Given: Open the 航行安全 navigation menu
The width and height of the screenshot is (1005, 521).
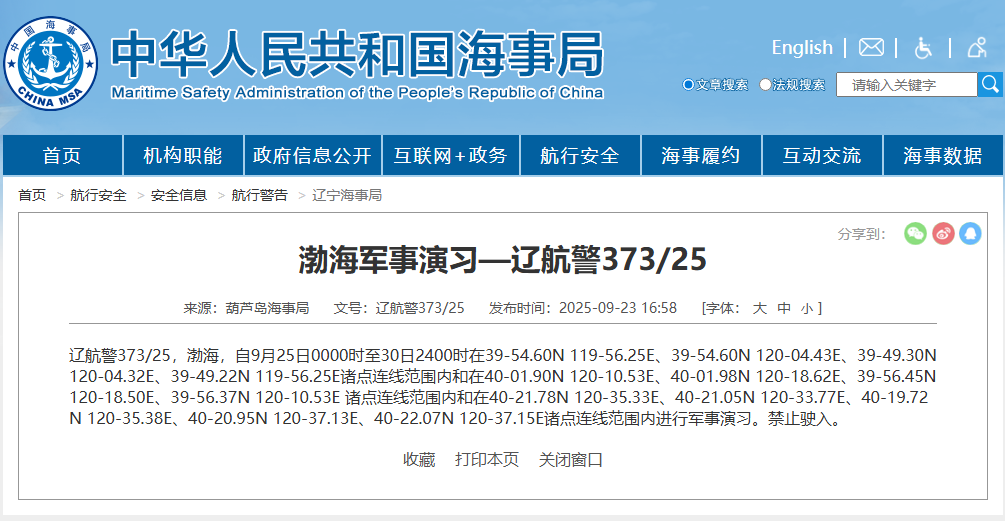Looking at the screenshot, I should point(579,156).
